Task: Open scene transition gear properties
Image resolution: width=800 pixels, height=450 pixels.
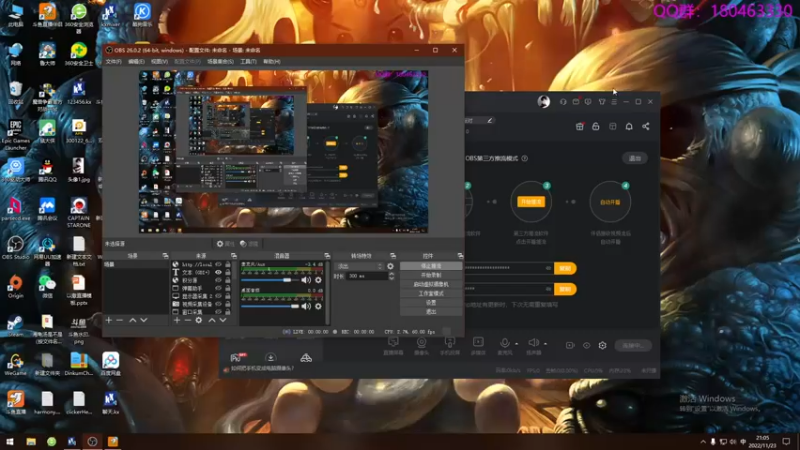Action: (x=390, y=266)
